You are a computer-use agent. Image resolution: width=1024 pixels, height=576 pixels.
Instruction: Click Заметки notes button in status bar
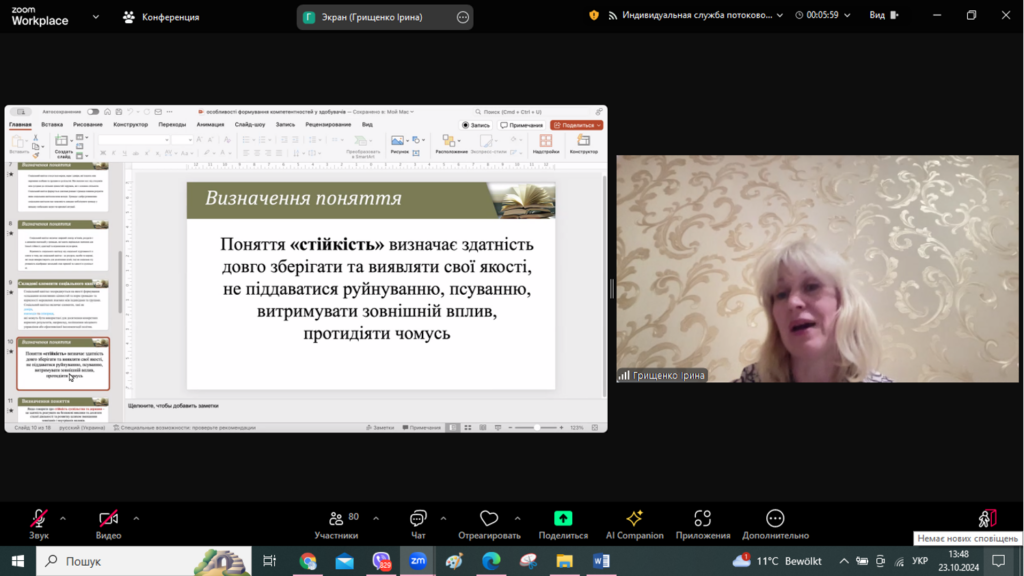[380, 428]
